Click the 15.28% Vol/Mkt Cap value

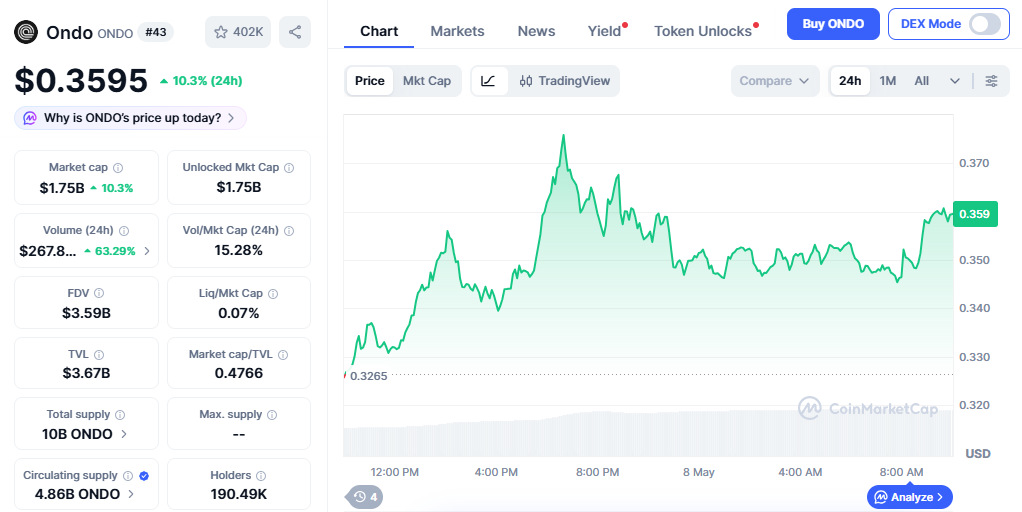[239, 250]
